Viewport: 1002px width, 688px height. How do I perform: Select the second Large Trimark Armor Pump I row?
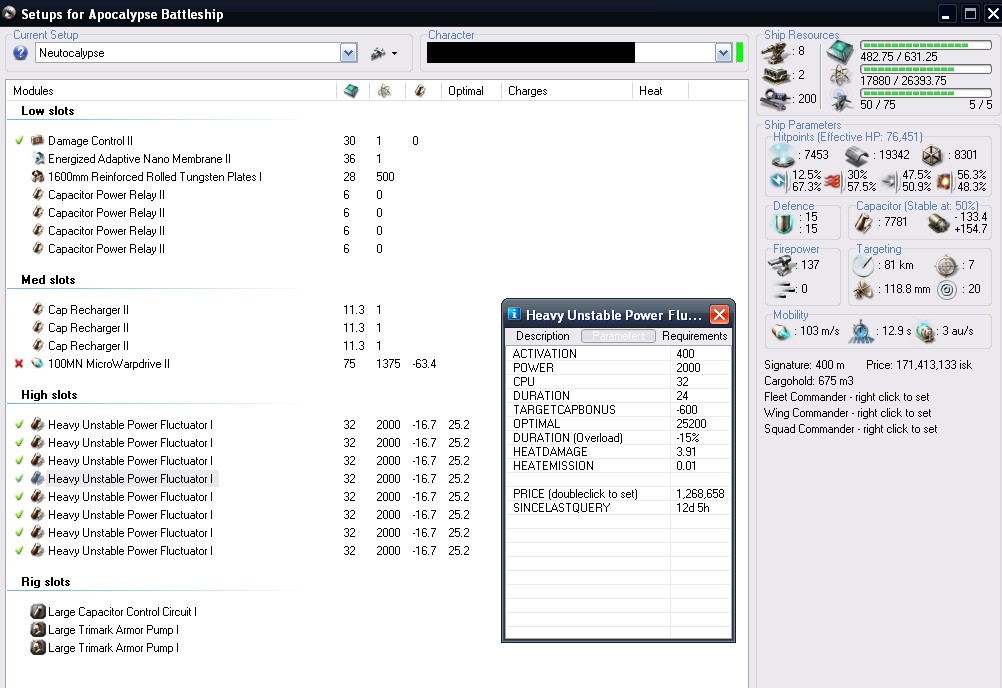click(113, 648)
